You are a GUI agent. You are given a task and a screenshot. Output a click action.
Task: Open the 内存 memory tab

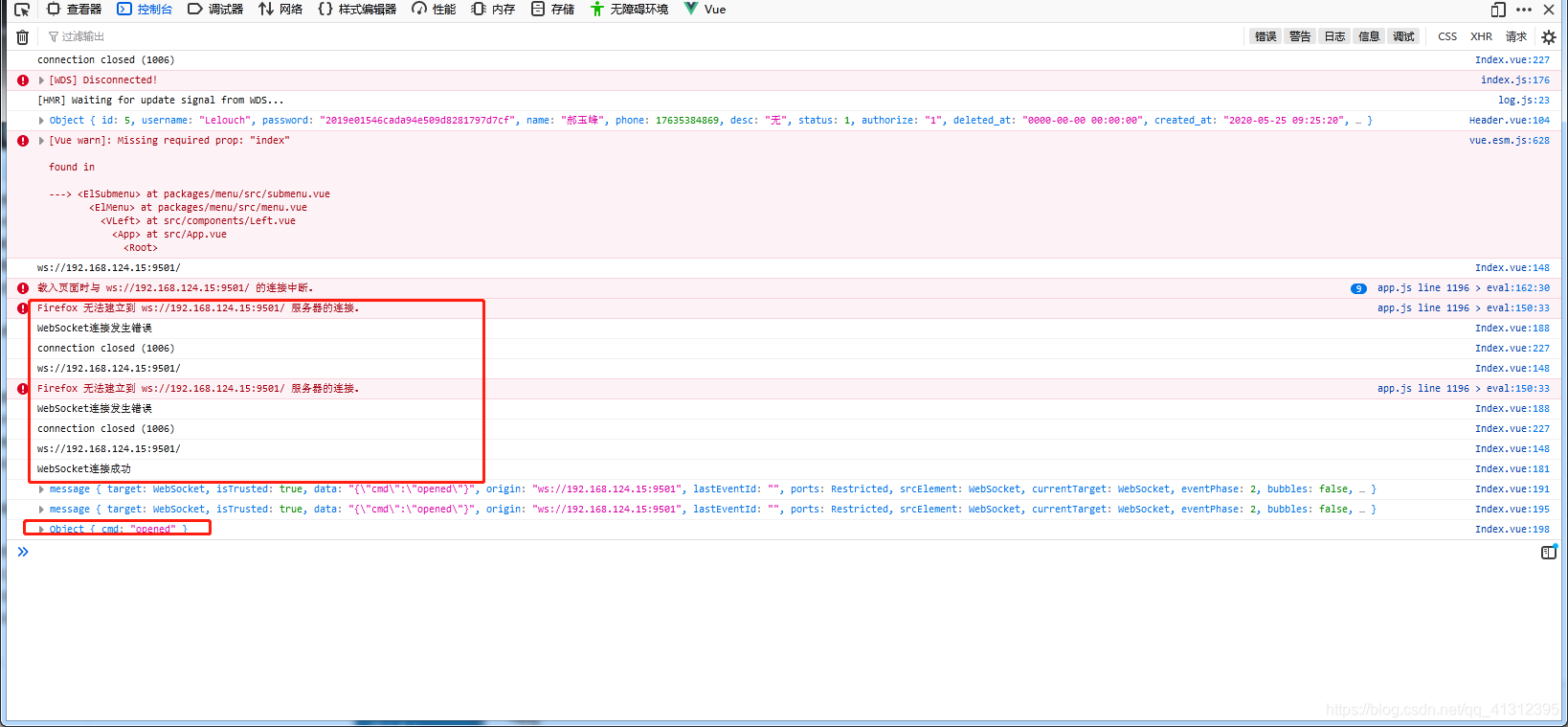pos(493,10)
